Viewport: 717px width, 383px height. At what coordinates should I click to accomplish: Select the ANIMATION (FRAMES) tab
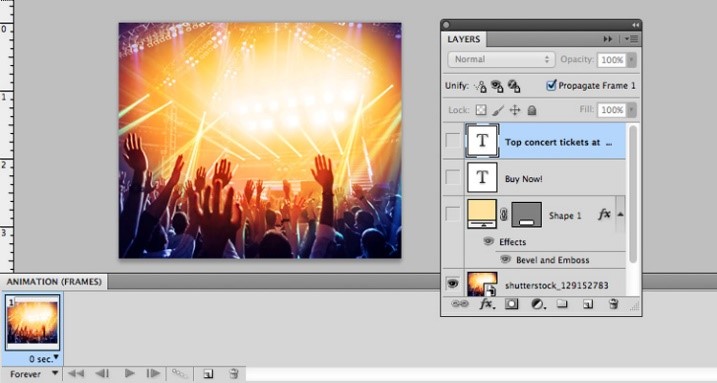click(x=54, y=282)
